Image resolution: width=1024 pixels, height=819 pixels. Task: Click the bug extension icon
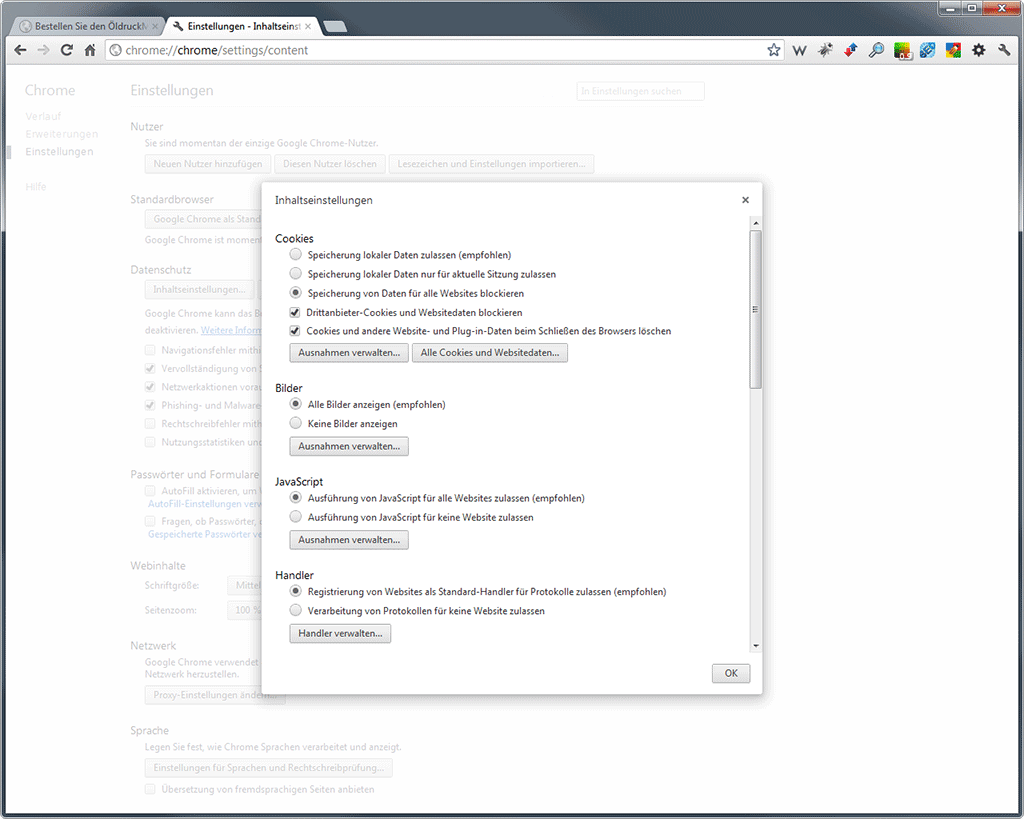click(x=825, y=50)
